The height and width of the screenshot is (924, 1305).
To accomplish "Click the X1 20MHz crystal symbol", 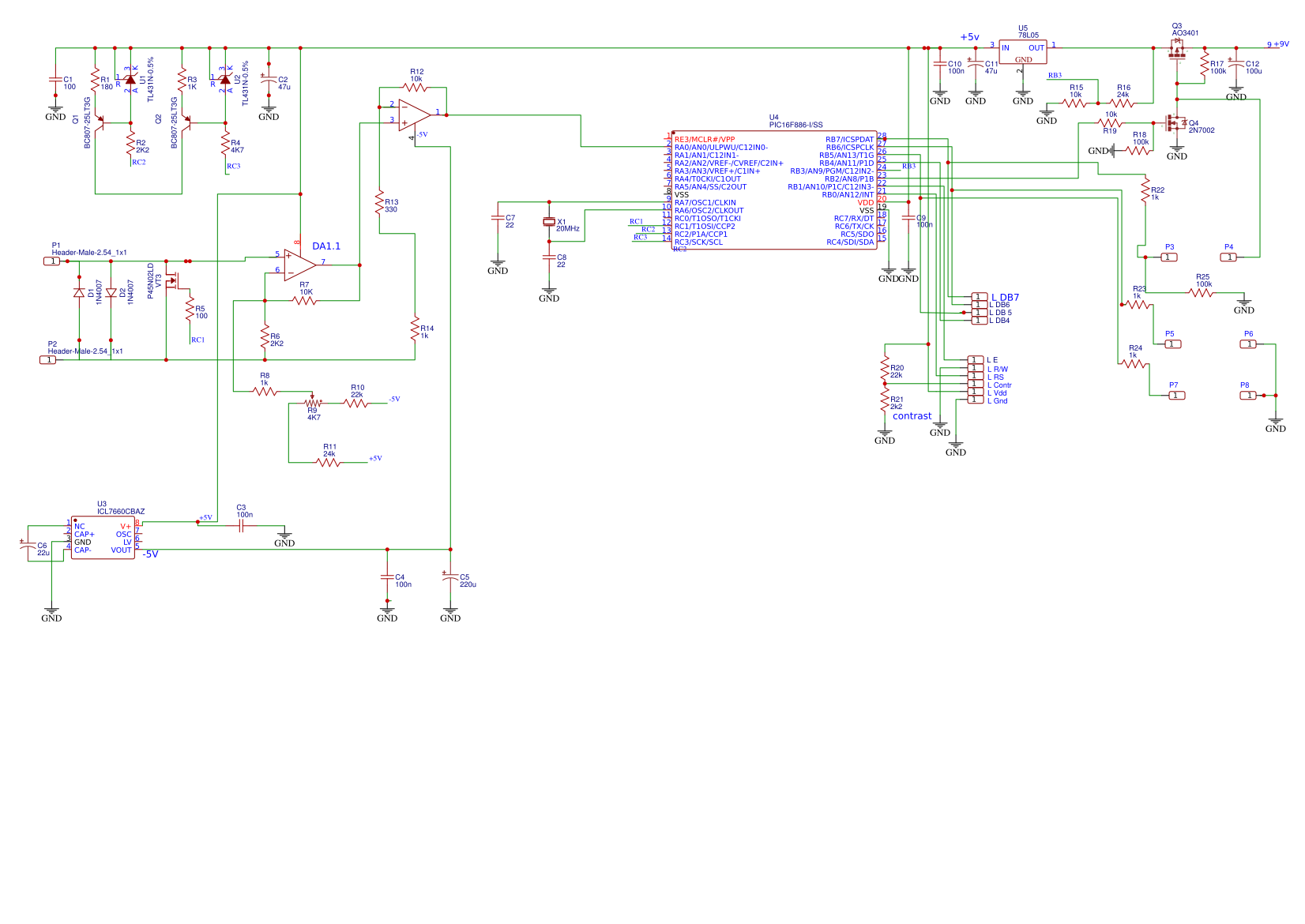I will (x=549, y=222).
